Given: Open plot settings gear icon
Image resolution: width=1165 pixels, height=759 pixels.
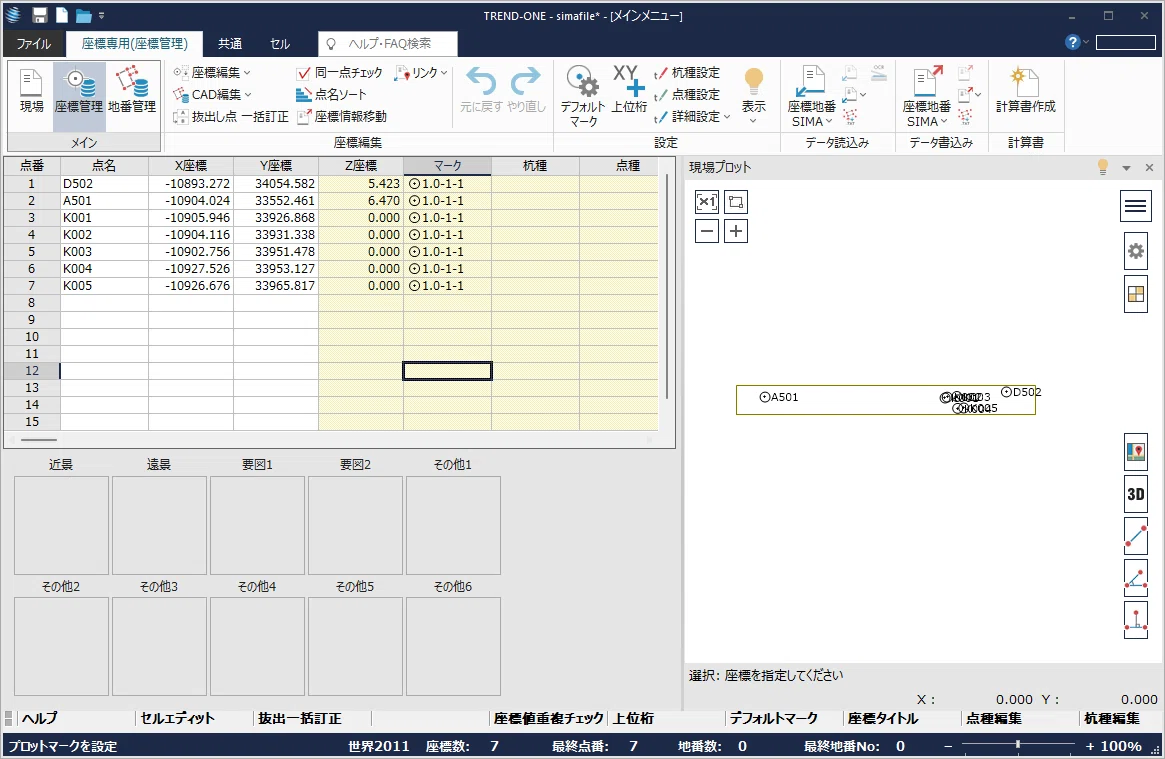Looking at the screenshot, I should (x=1135, y=251).
